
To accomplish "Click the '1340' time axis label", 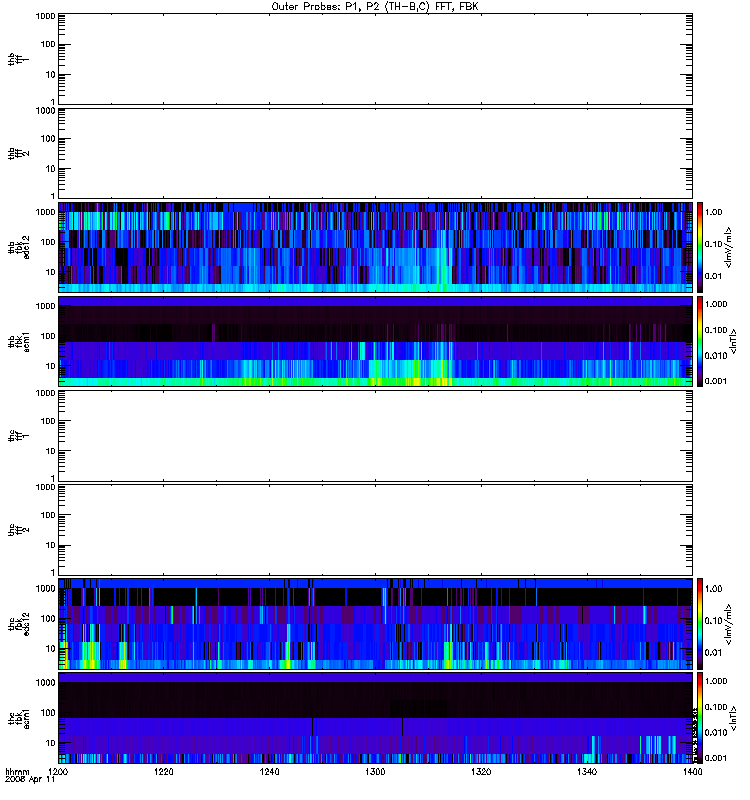I will coord(587,772).
